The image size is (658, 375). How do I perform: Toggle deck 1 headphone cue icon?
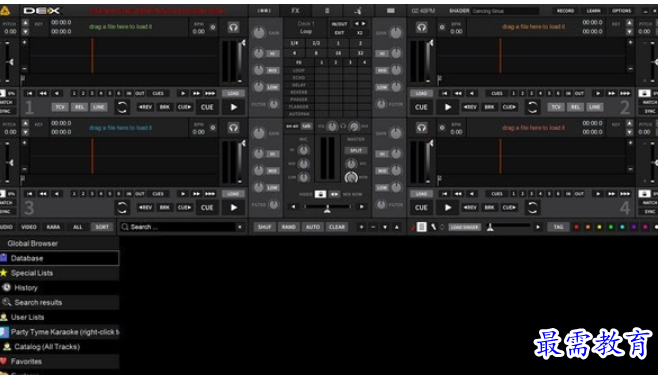pos(233,28)
